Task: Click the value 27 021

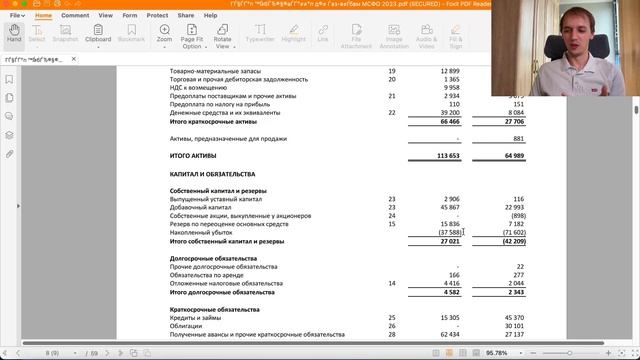Action: pos(450,241)
